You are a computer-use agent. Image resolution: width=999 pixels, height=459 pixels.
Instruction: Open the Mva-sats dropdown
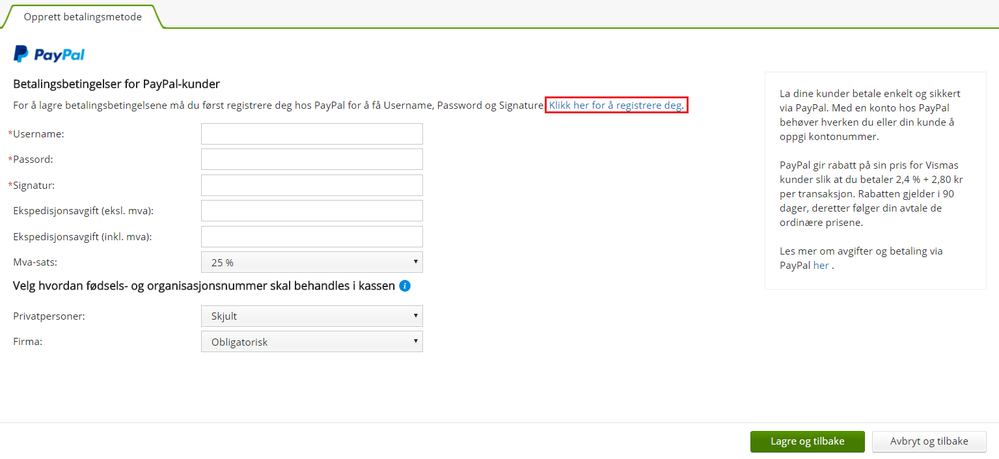point(311,262)
